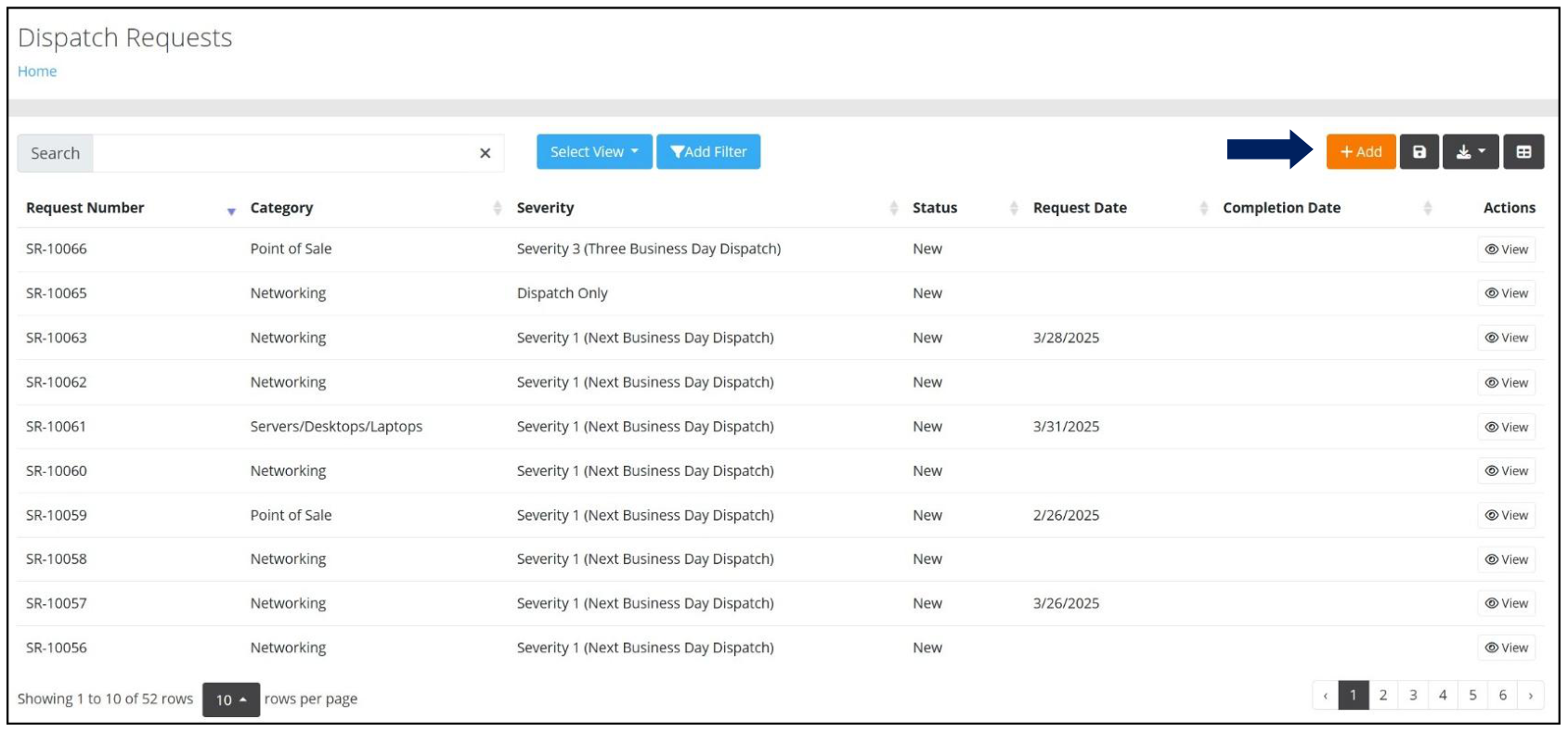Click Severity 3 (Three Business Day Dispatch) cell
1568x732 pixels.
click(x=649, y=249)
